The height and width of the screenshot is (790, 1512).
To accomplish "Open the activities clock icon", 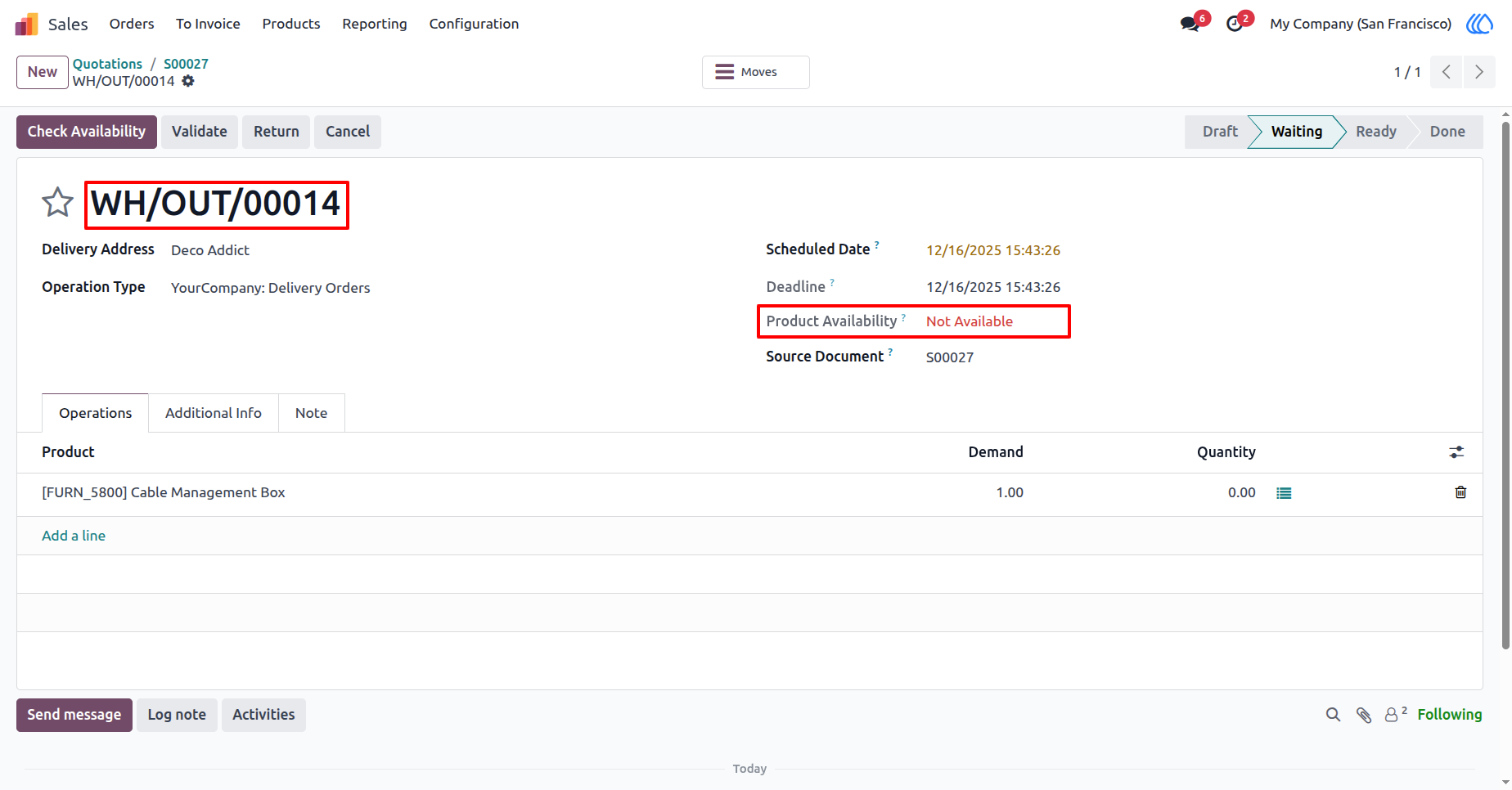I will [1235, 24].
